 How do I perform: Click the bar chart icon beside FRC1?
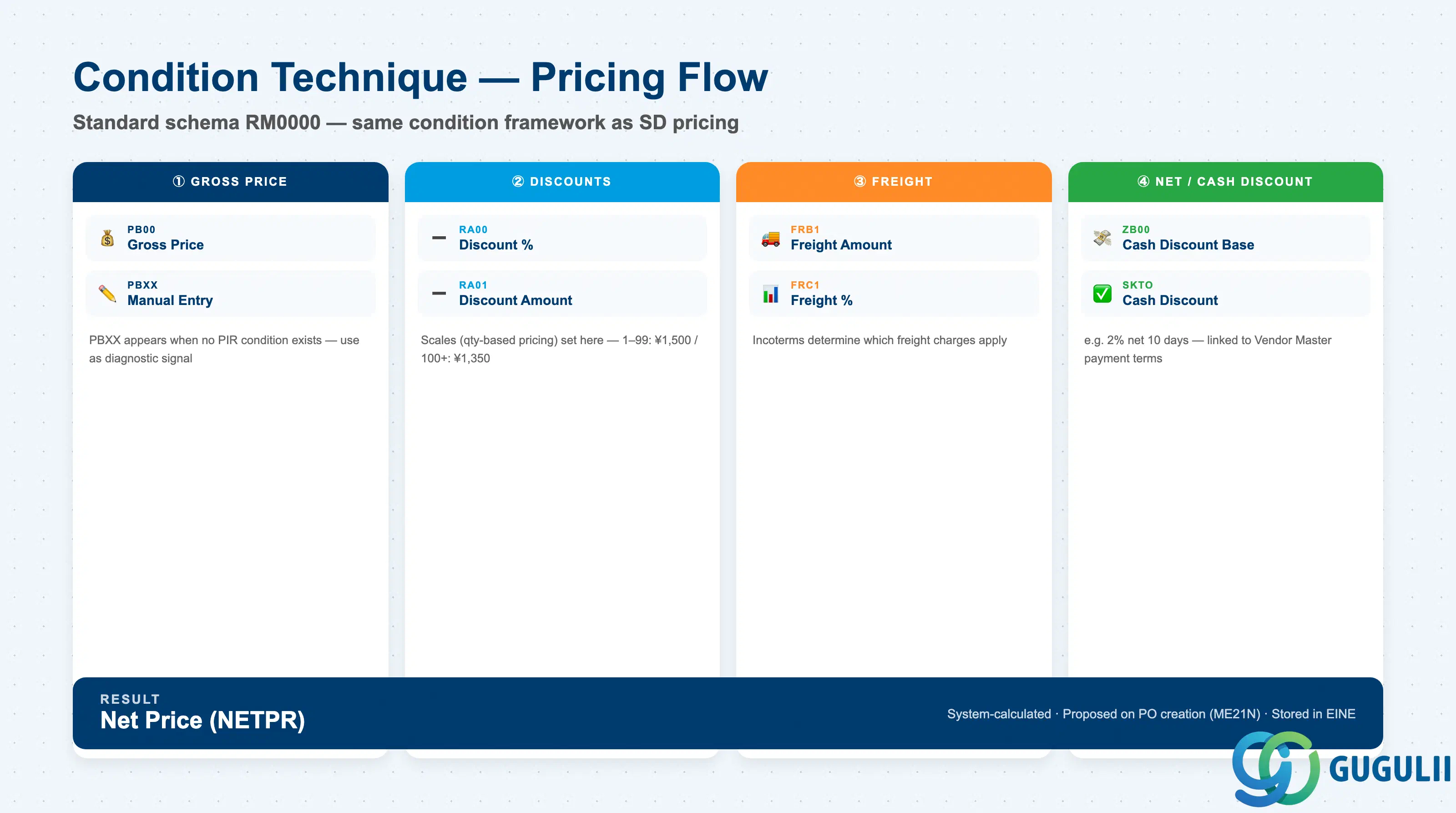(x=770, y=294)
